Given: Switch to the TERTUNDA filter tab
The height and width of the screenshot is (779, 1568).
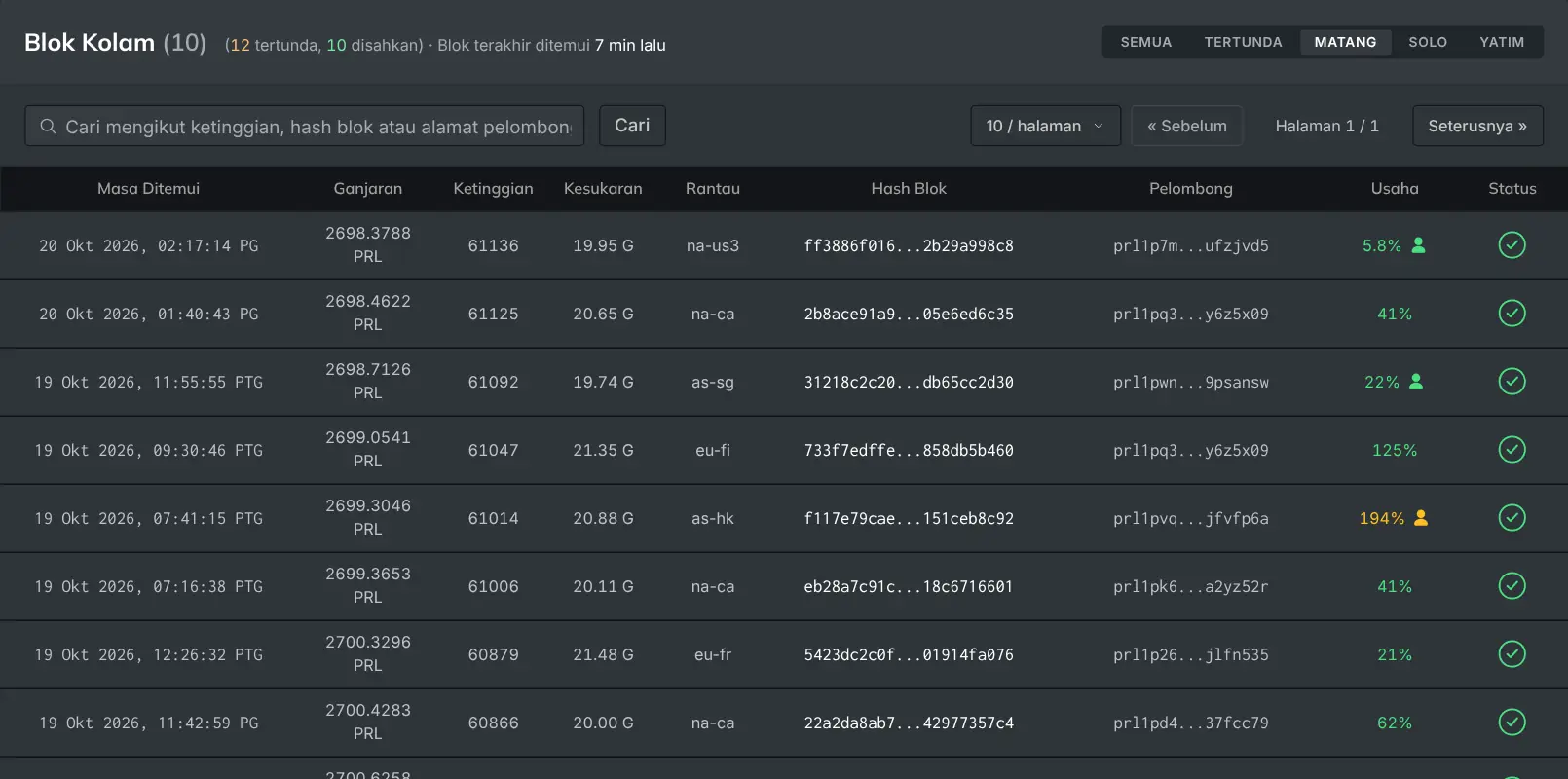Looking at the screenshot, I should [x=1244, y=42].
